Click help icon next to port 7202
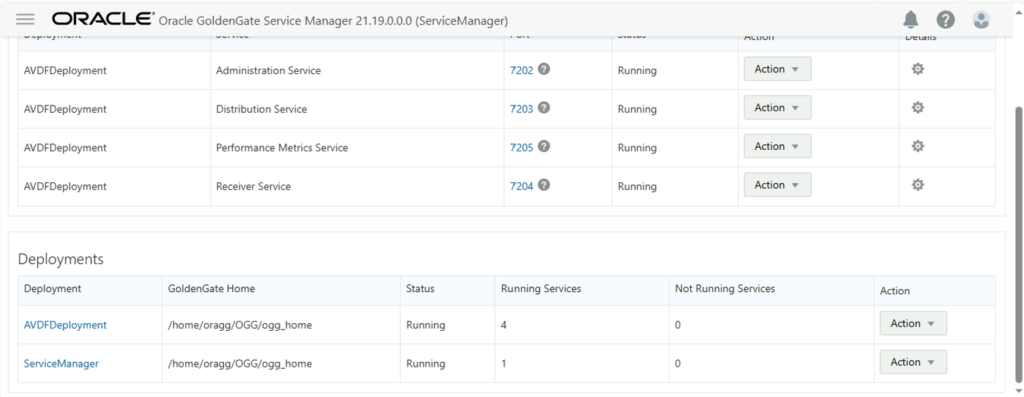1024x397 pixels. 543,69
